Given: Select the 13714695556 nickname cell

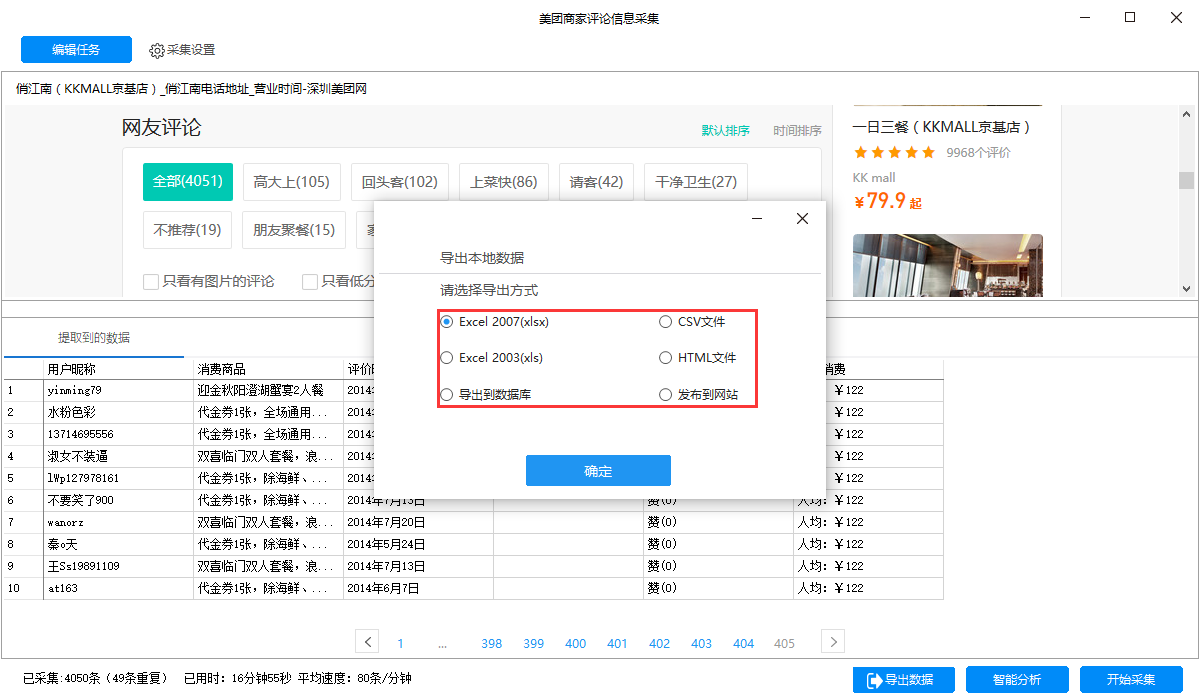Looking at the screenshot, I should (x=119, y=434).
